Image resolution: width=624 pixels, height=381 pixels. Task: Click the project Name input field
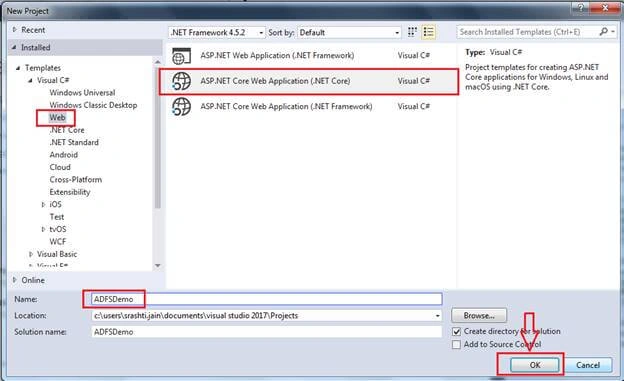[267, 299]
